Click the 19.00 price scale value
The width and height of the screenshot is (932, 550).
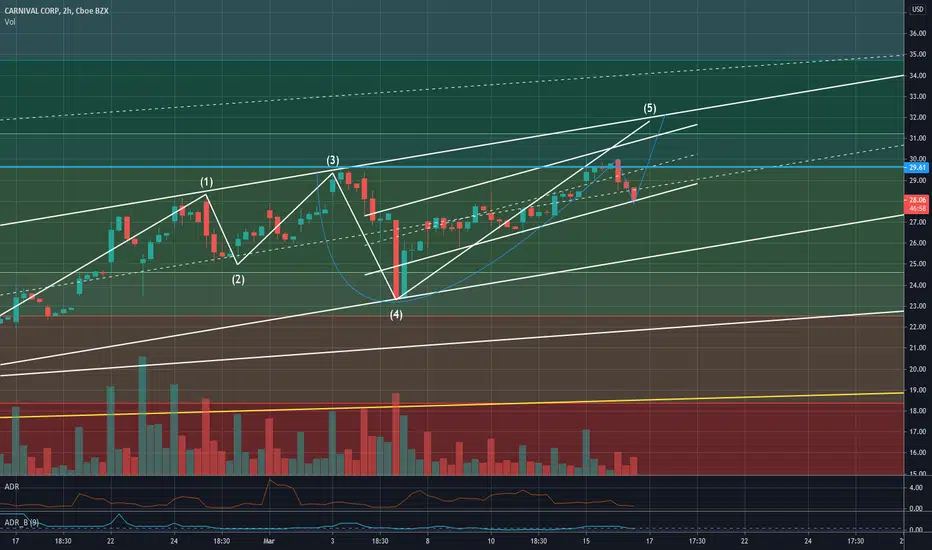click(917, 389)
